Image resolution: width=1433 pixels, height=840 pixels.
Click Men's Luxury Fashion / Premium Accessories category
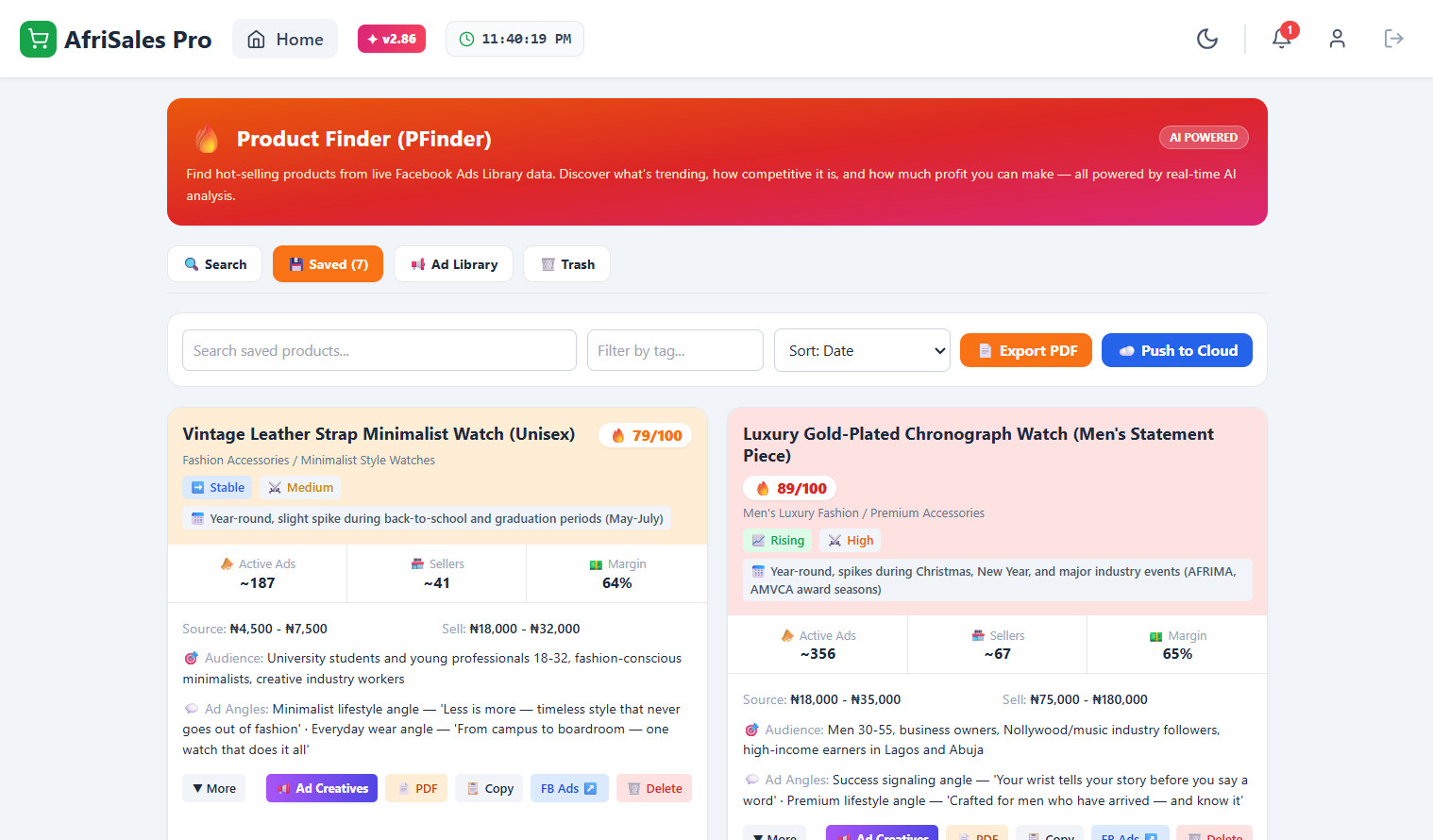864,513
